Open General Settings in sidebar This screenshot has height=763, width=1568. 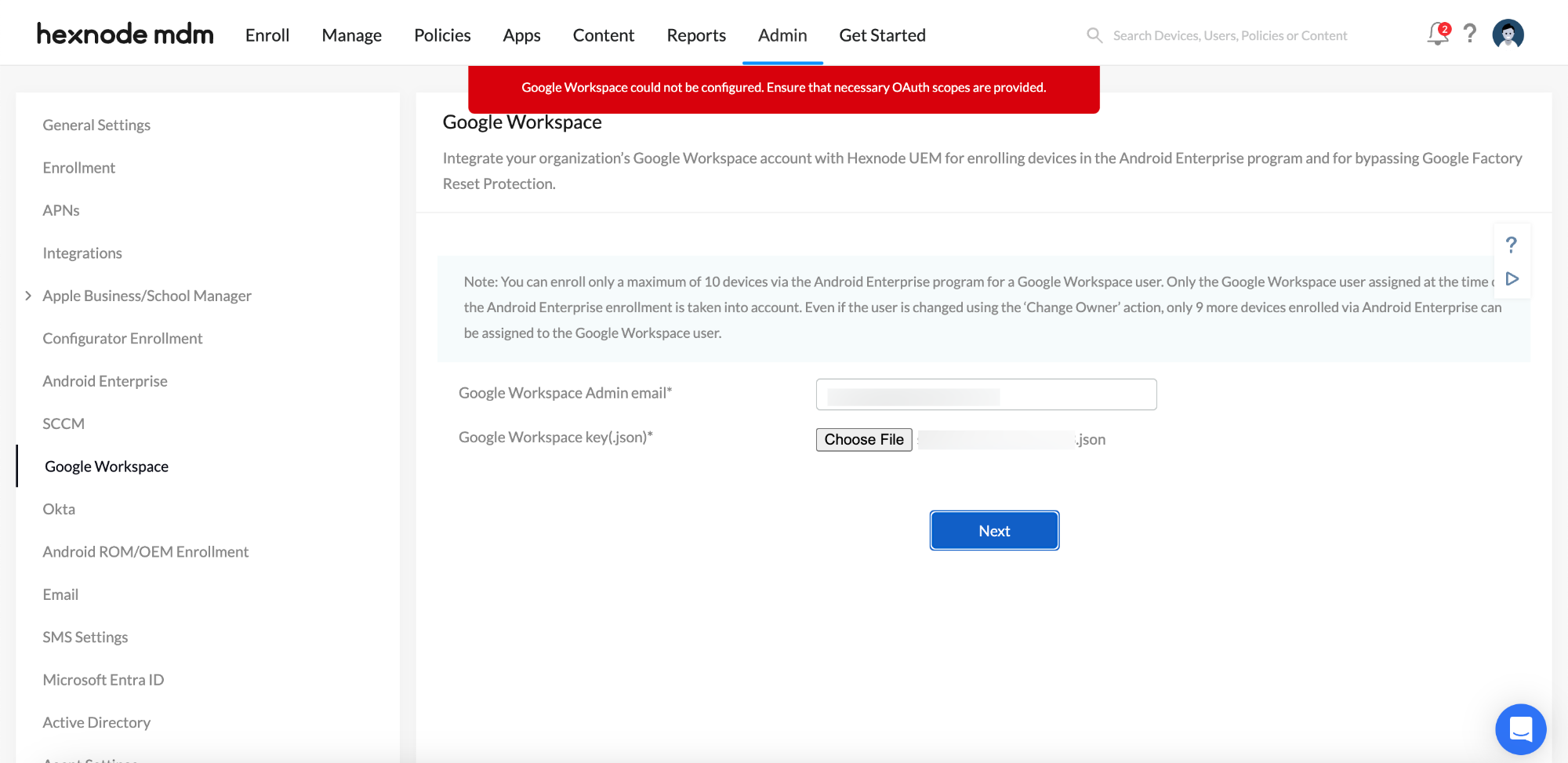click(96, 125)
